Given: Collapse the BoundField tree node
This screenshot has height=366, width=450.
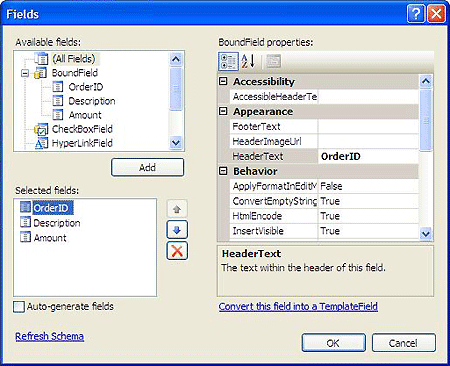Looking at the screenshot, I should click(x=25, y=73).
